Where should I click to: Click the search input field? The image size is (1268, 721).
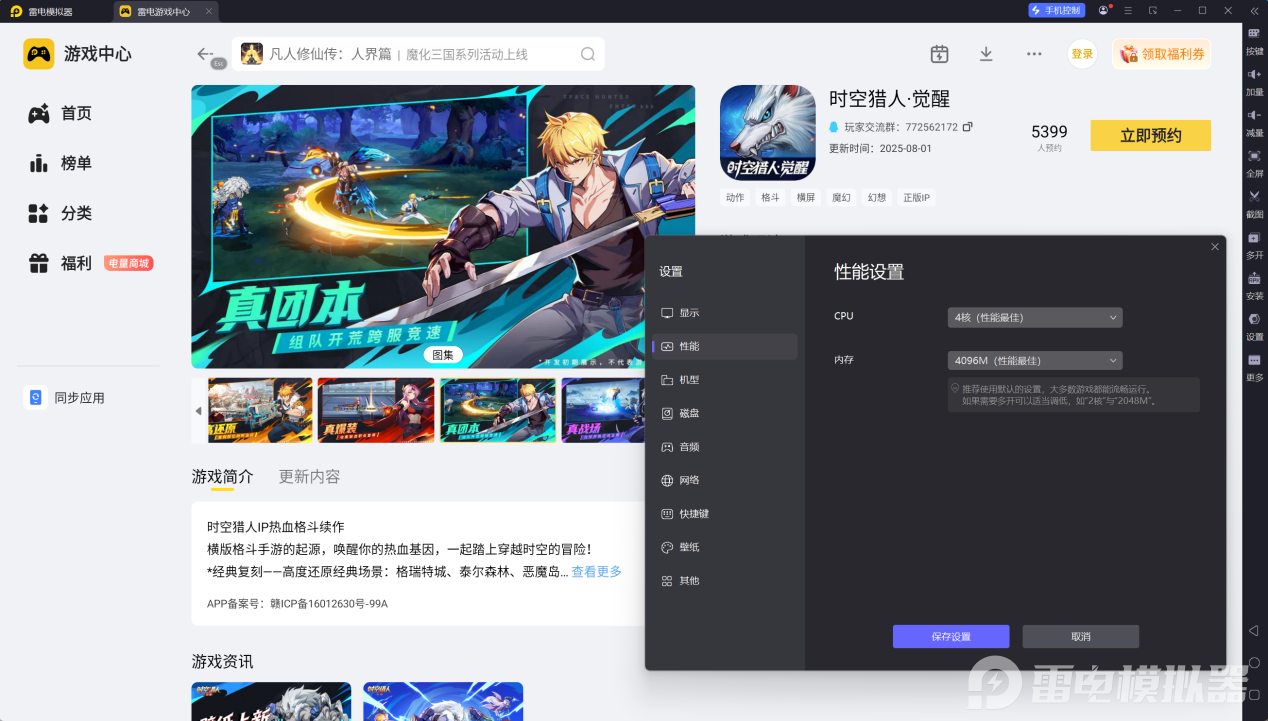[418, 54]
